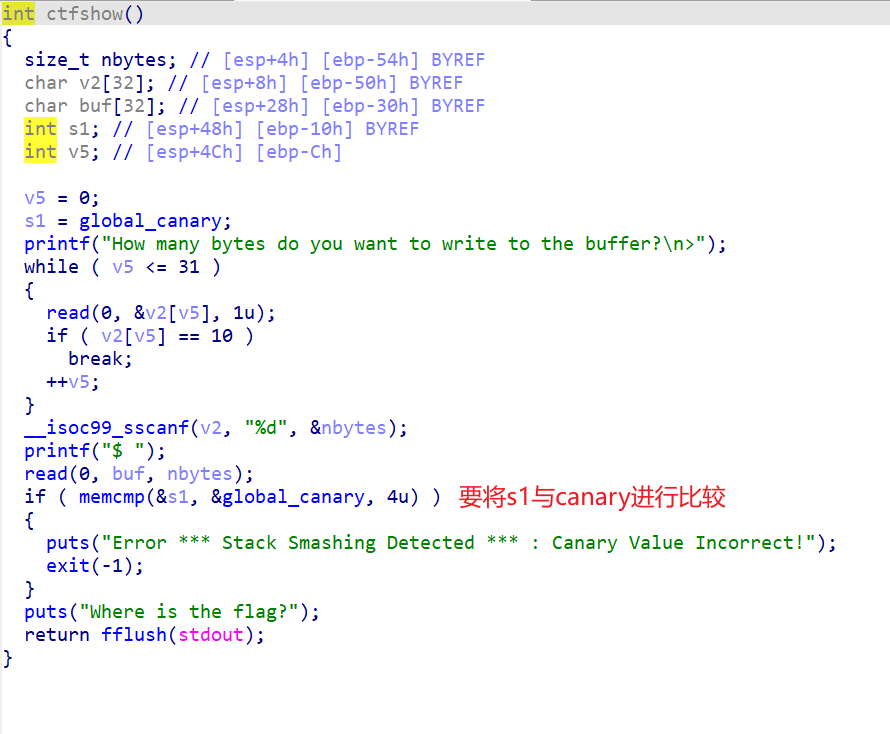Screen dimensions: 890x734
Task: Click the ctfshow function name
Action: pyautogui.click(x=85, y=14)
